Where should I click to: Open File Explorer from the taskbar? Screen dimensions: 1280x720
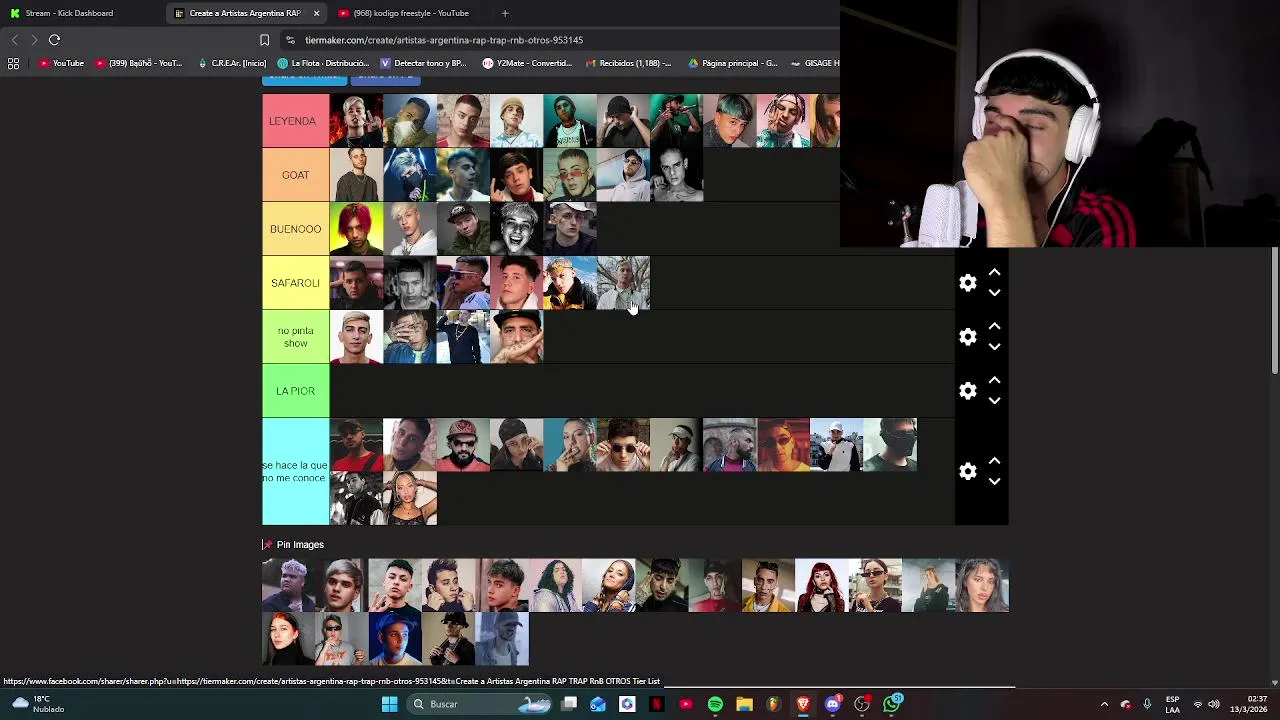click(744, 704)
